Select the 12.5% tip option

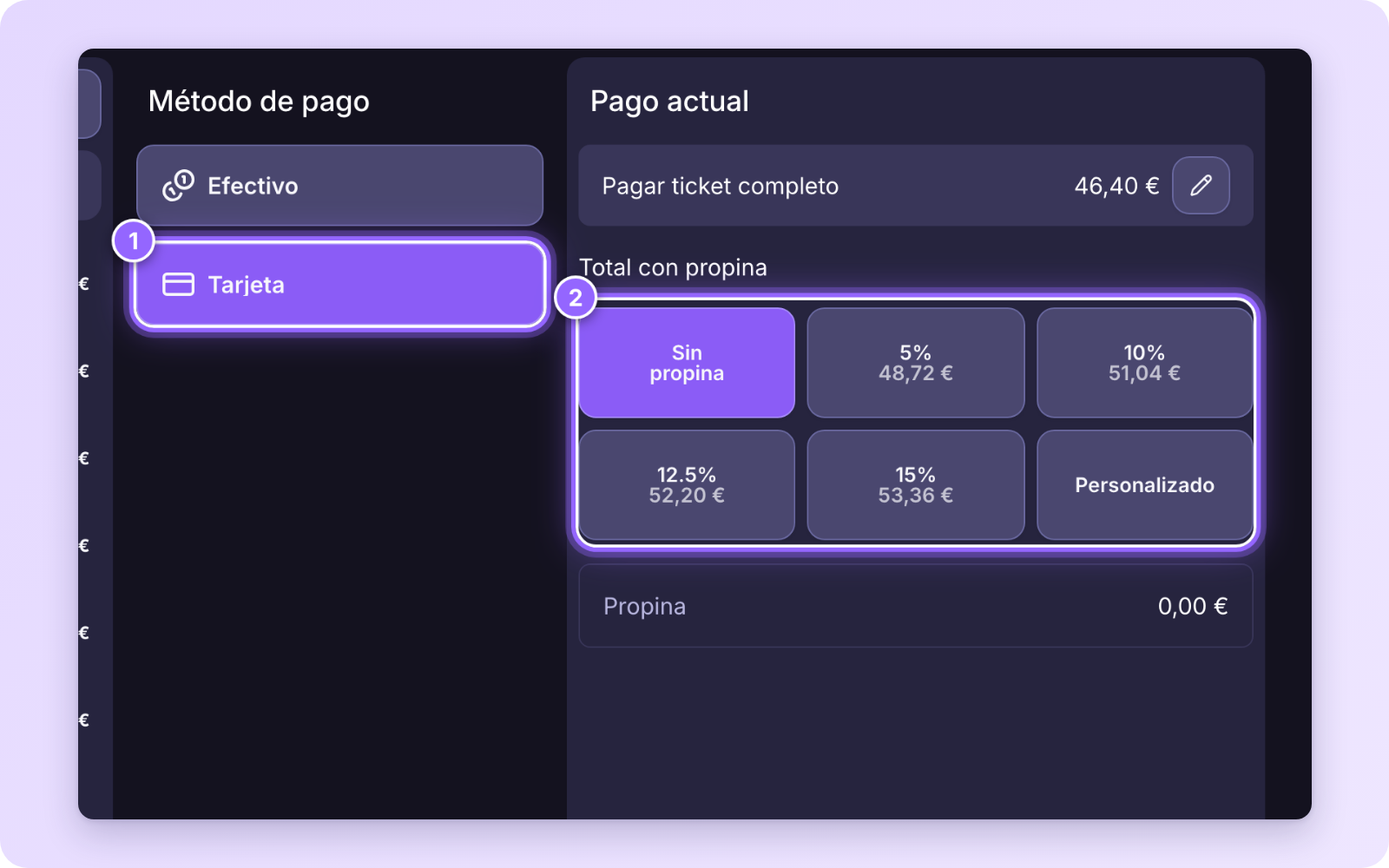tap(687, 485)
